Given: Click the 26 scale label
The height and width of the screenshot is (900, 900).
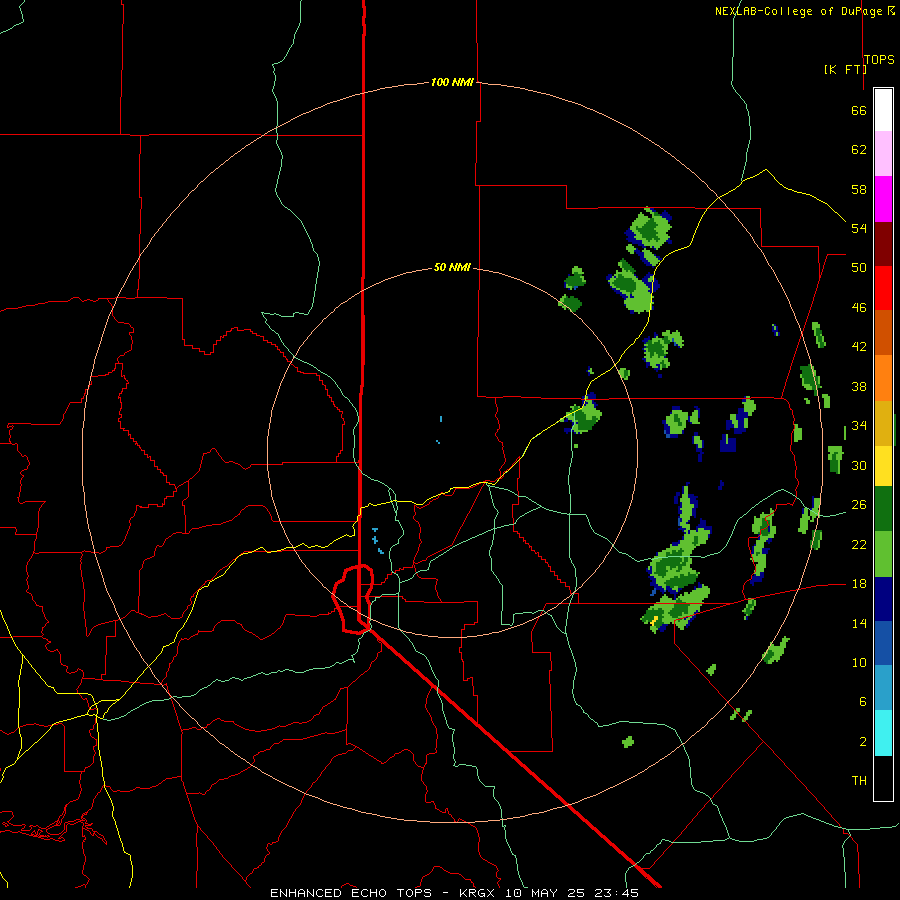Looking at the screenshot, I should (859, 505).
